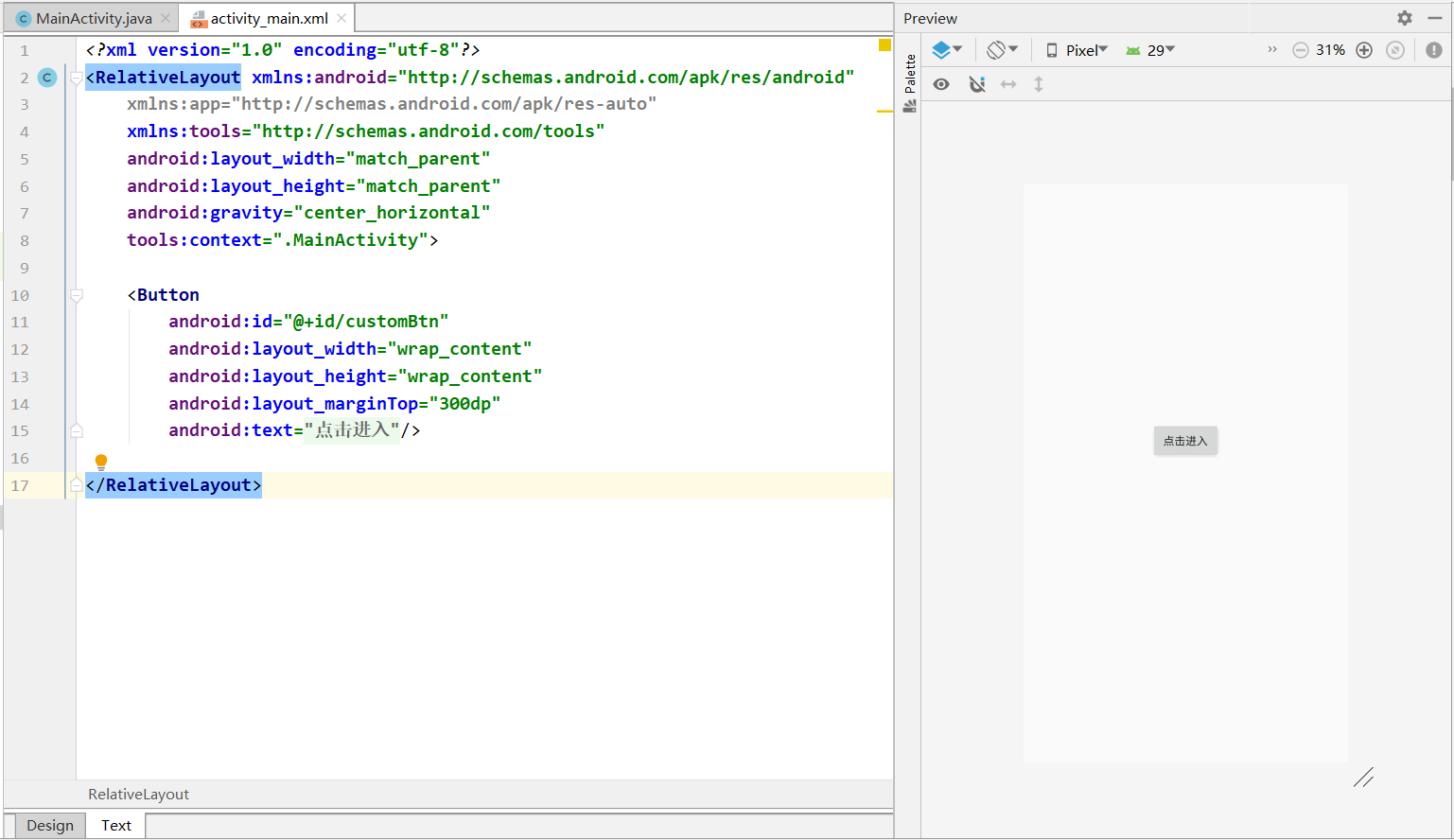
Task: Open Preview panel settings gear
Action: click(x=1405, y=18)
